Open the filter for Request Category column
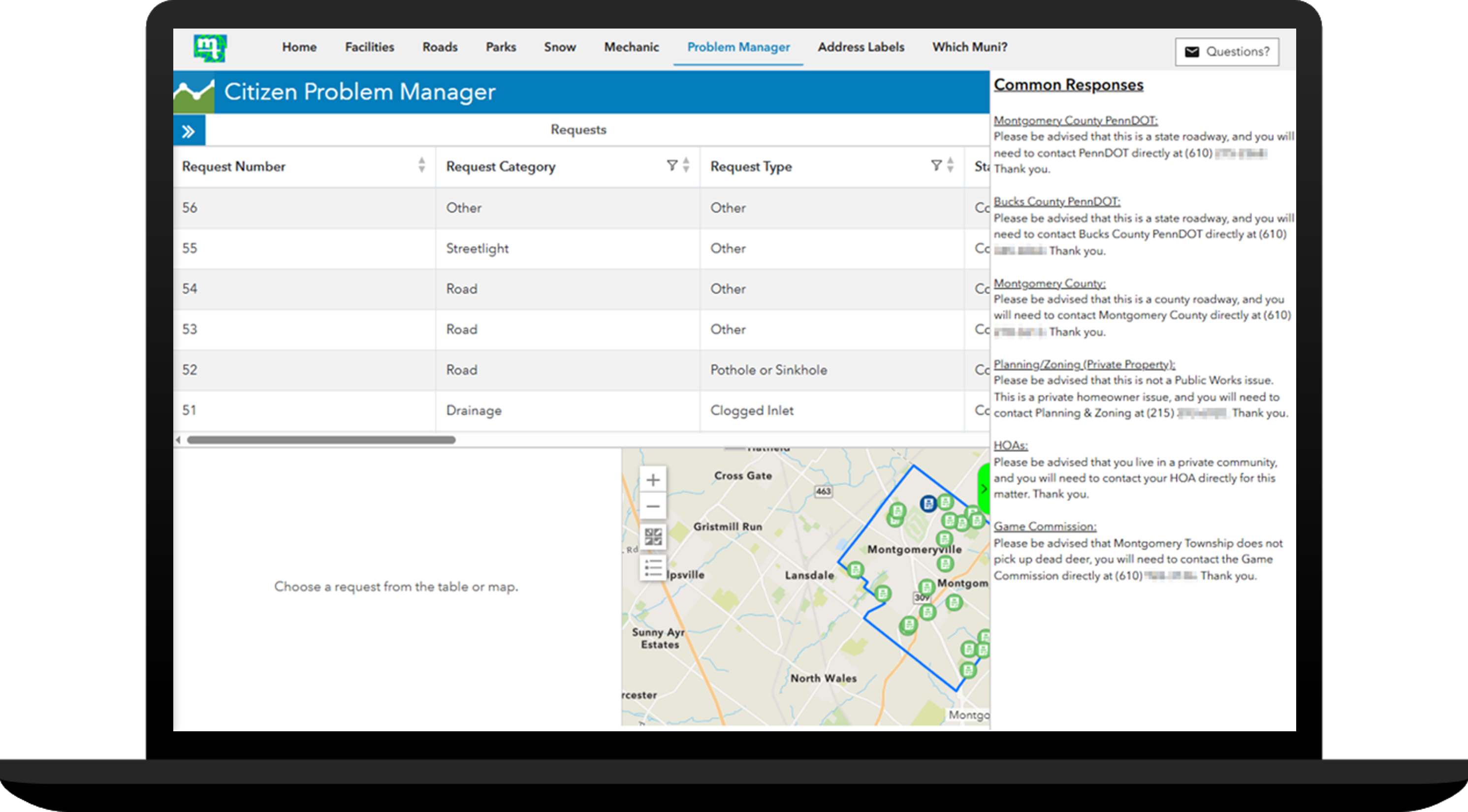 [x=672, y=166]
